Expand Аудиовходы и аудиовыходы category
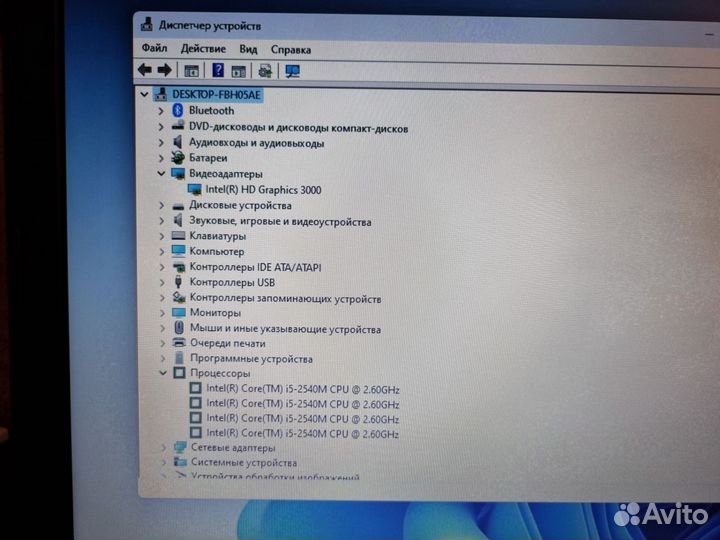 point(161,143)
